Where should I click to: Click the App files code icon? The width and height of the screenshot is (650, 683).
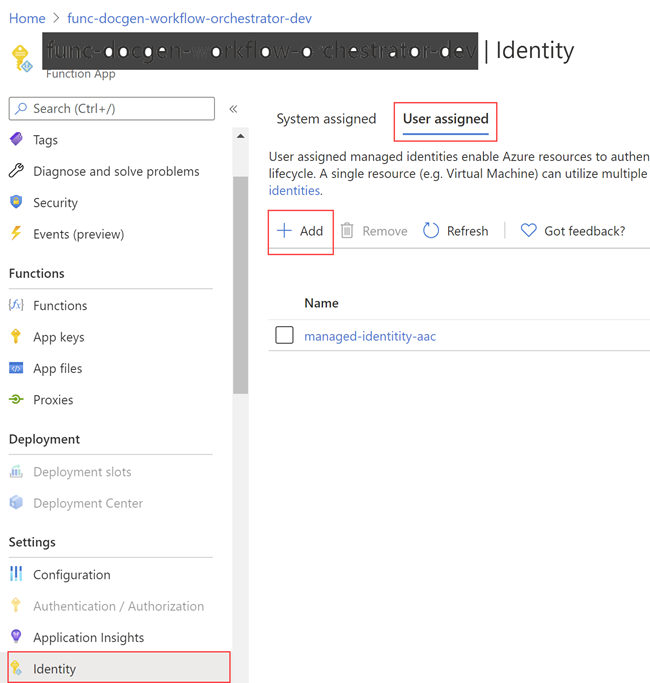click(x=16, y=368)
